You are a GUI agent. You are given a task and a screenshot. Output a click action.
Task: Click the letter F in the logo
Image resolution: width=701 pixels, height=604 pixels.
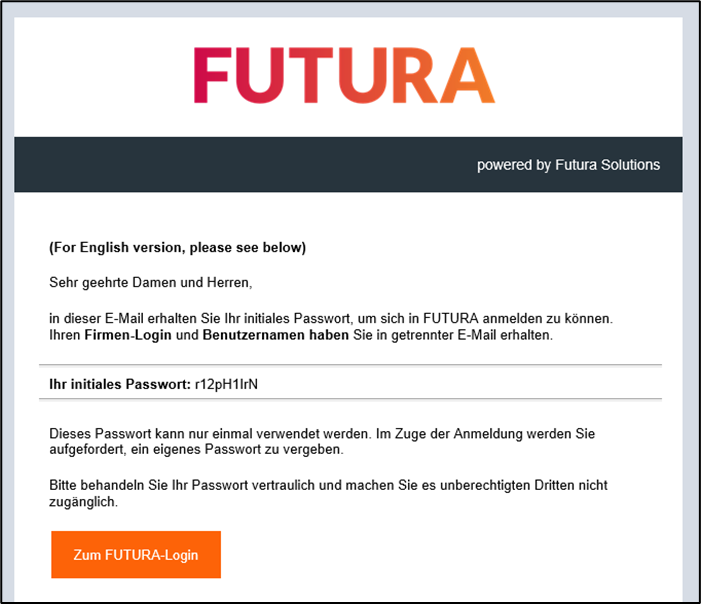click(212, 76)
